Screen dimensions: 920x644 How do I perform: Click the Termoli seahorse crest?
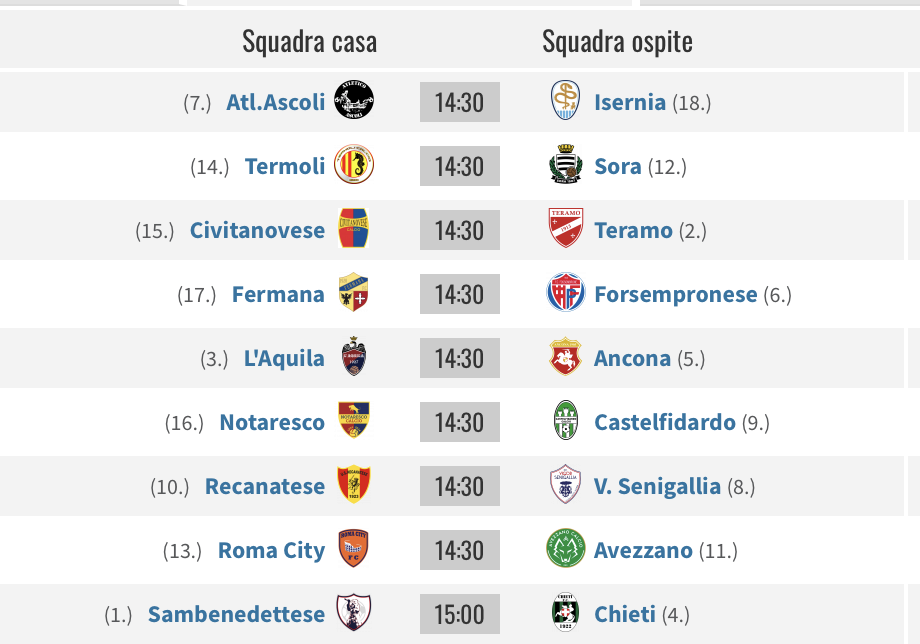point(354,164)
